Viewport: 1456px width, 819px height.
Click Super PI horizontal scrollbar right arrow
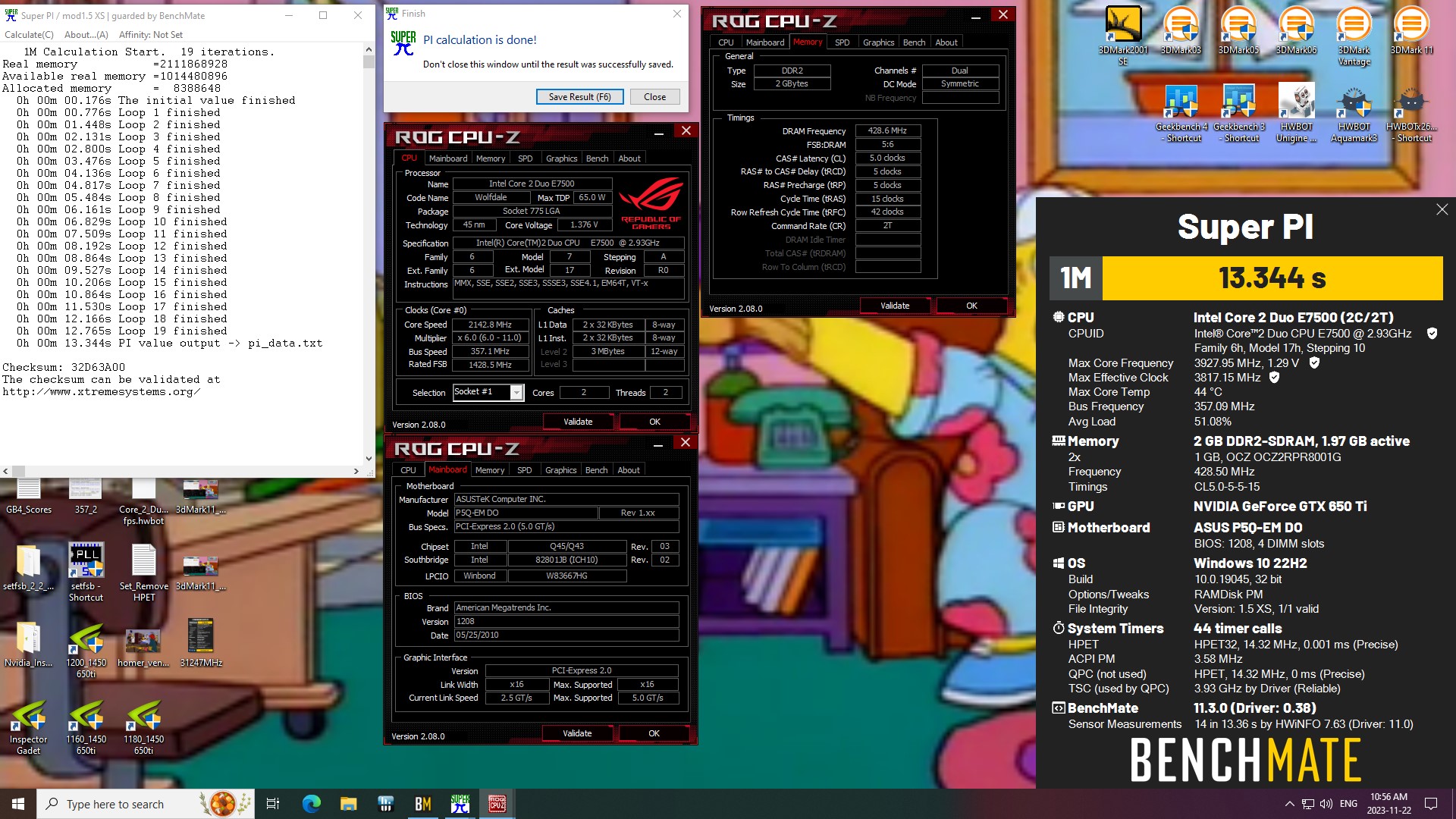point(356,471)
